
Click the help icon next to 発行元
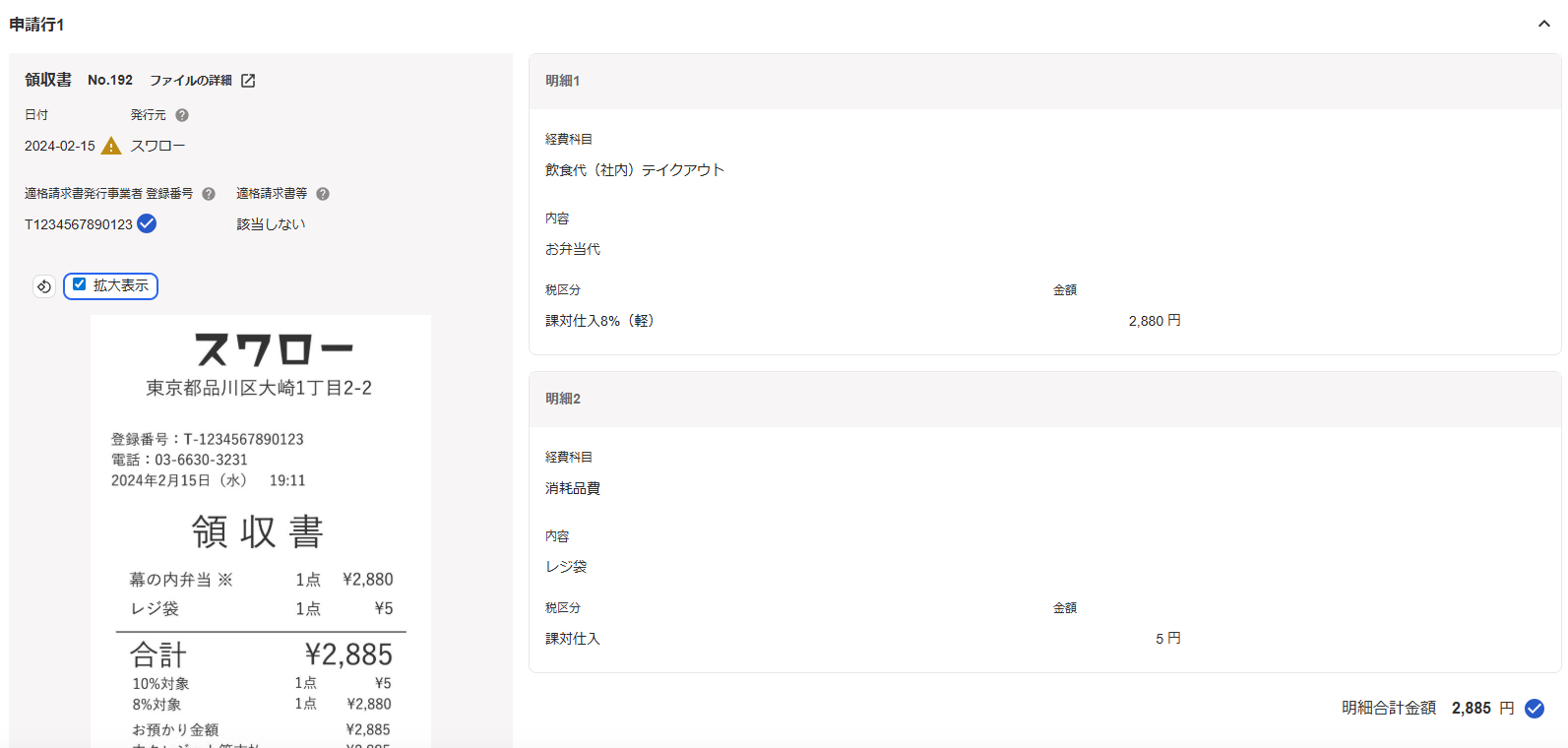[x=182, y=115]
